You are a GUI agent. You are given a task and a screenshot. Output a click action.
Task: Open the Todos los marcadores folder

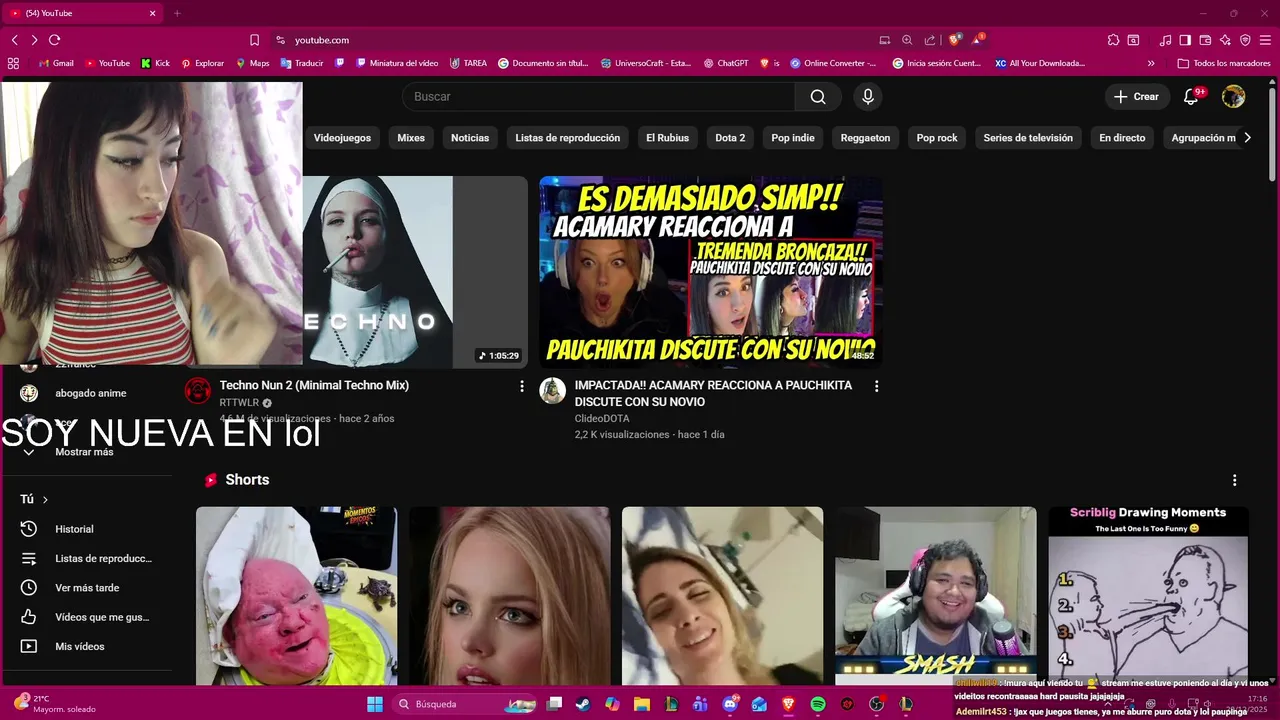click(1224, 63)
